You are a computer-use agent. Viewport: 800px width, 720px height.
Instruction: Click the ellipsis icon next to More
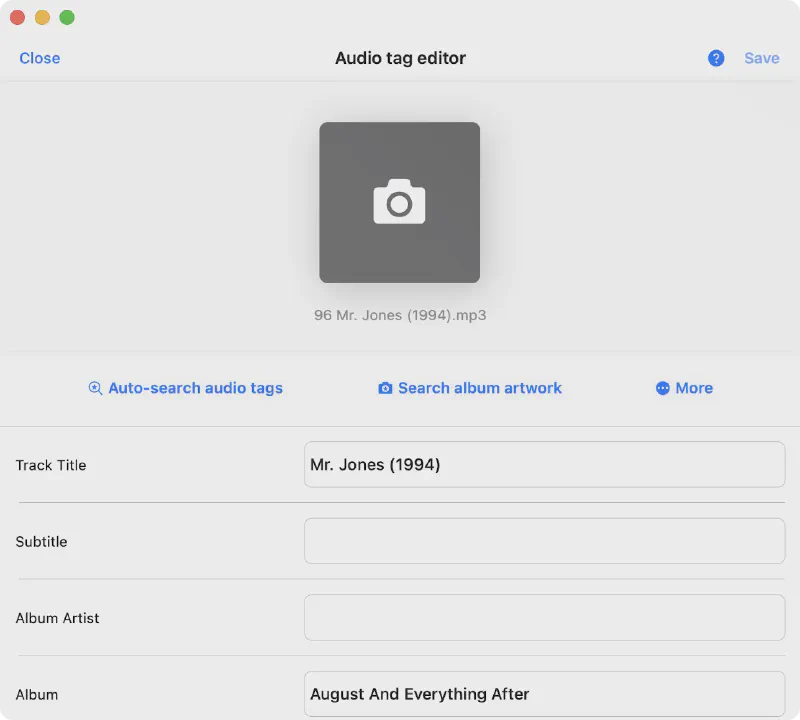click(x=662, y=388)
